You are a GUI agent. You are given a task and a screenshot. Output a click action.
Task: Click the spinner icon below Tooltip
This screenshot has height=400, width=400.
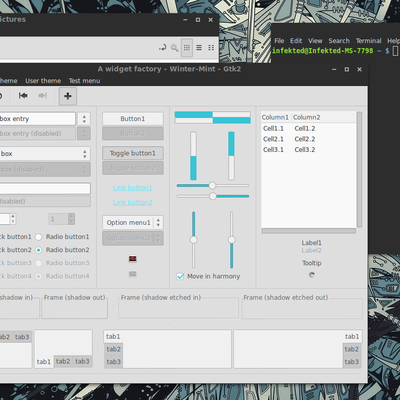pyautogui.click(x=312, y=275)
